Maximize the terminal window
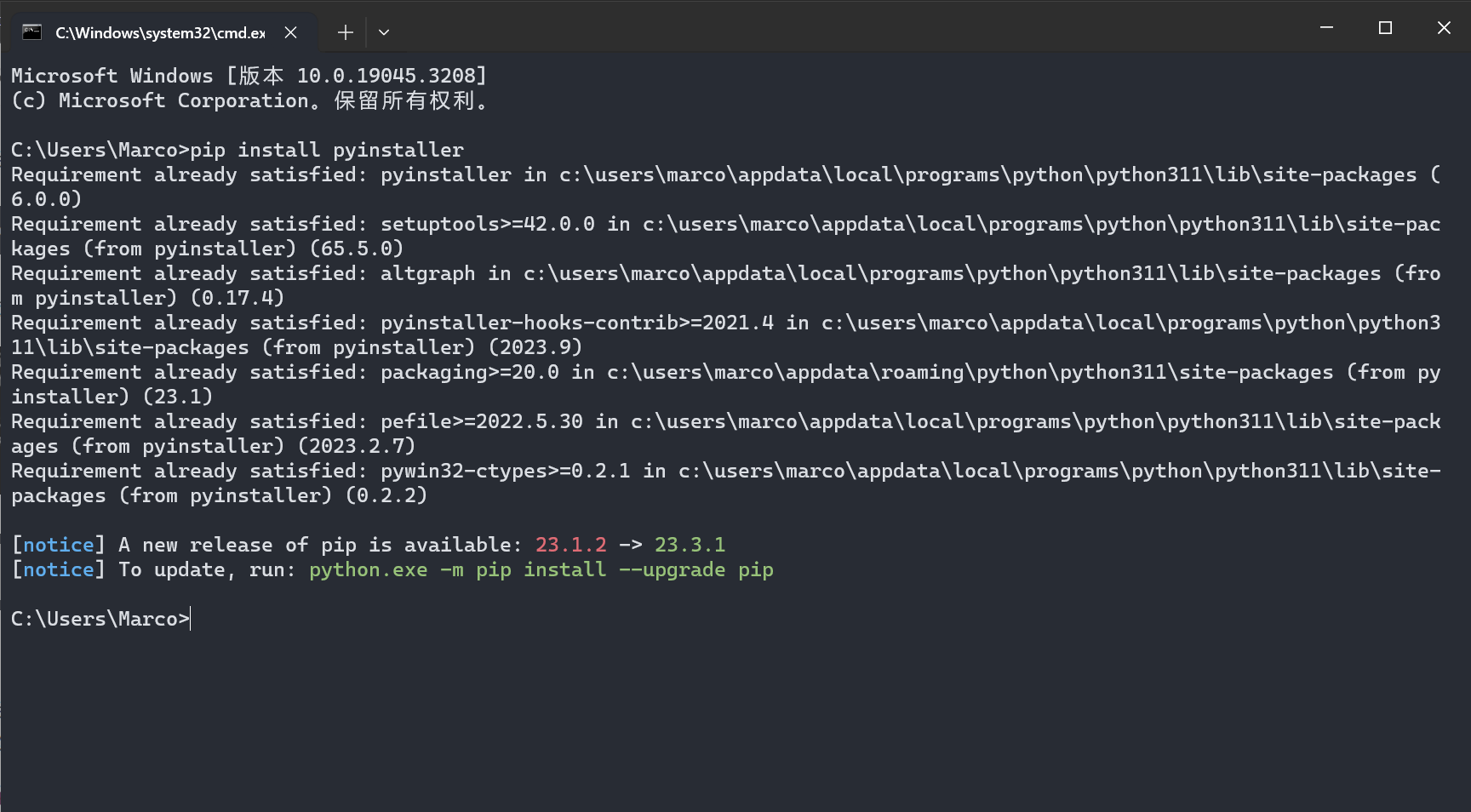 pyautogui.click(x=1385, y=28)
